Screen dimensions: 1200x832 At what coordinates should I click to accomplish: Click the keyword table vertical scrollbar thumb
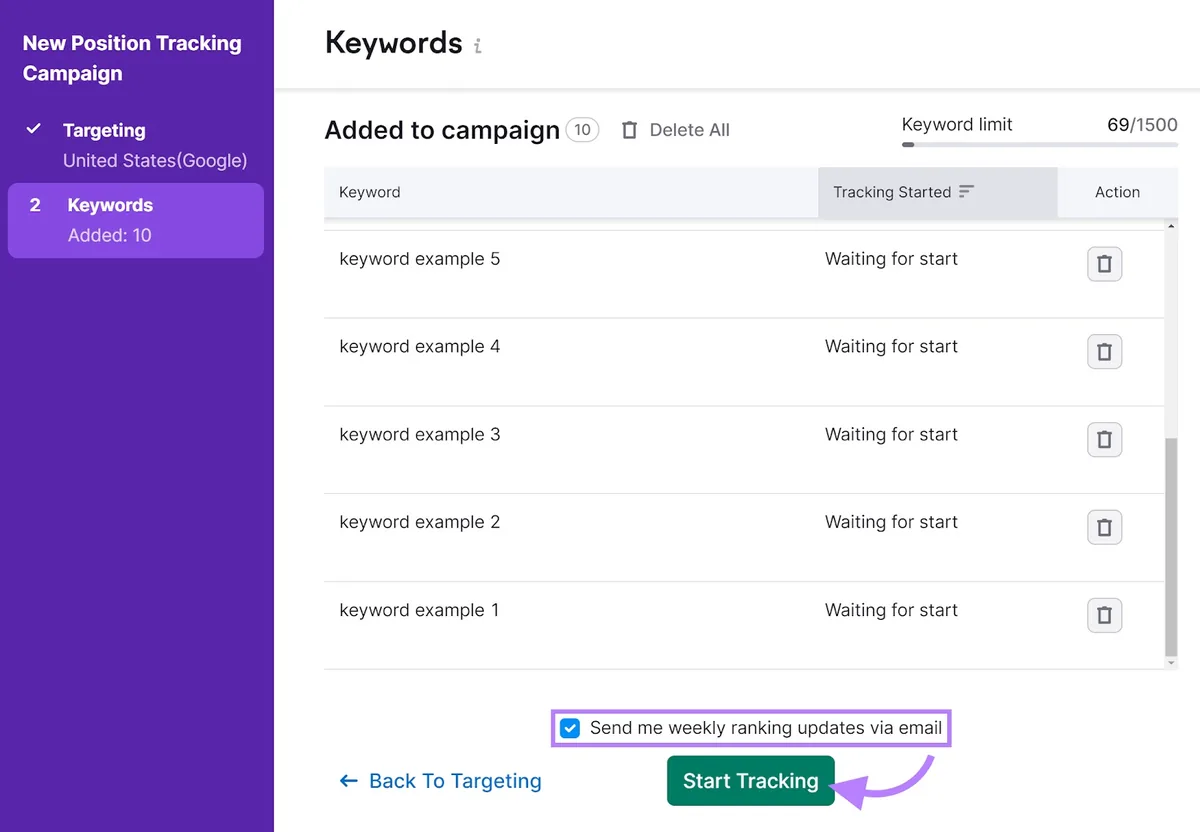[x=1171, y=545]
